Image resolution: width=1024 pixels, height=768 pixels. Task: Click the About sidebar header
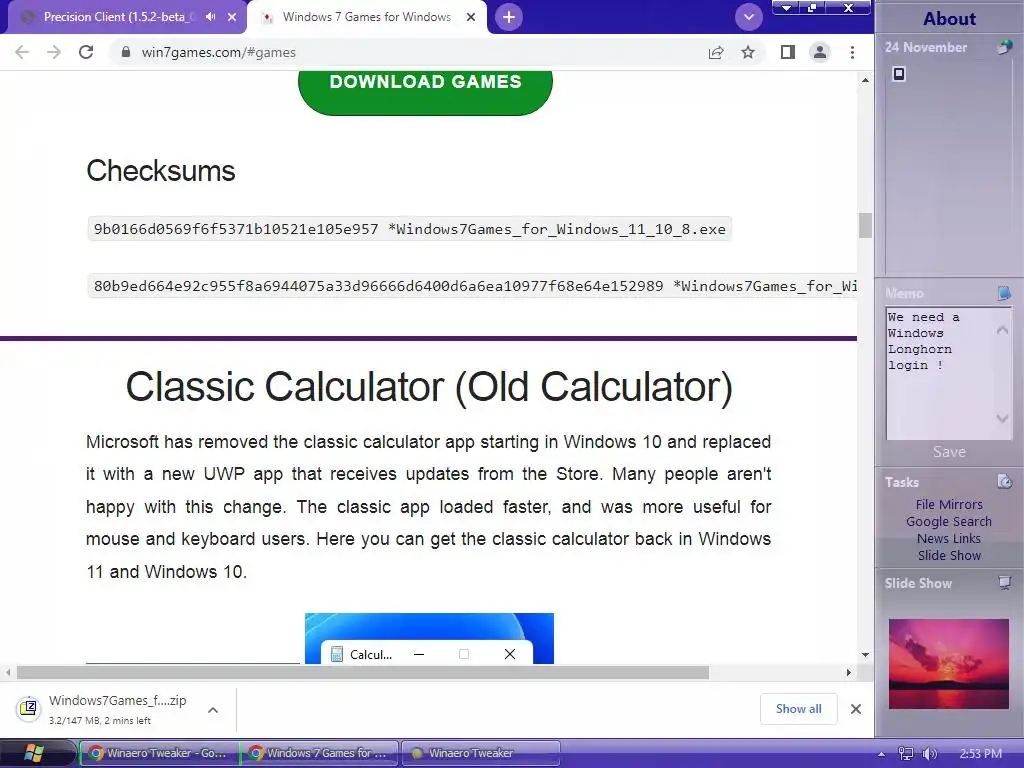coord(950,18)
